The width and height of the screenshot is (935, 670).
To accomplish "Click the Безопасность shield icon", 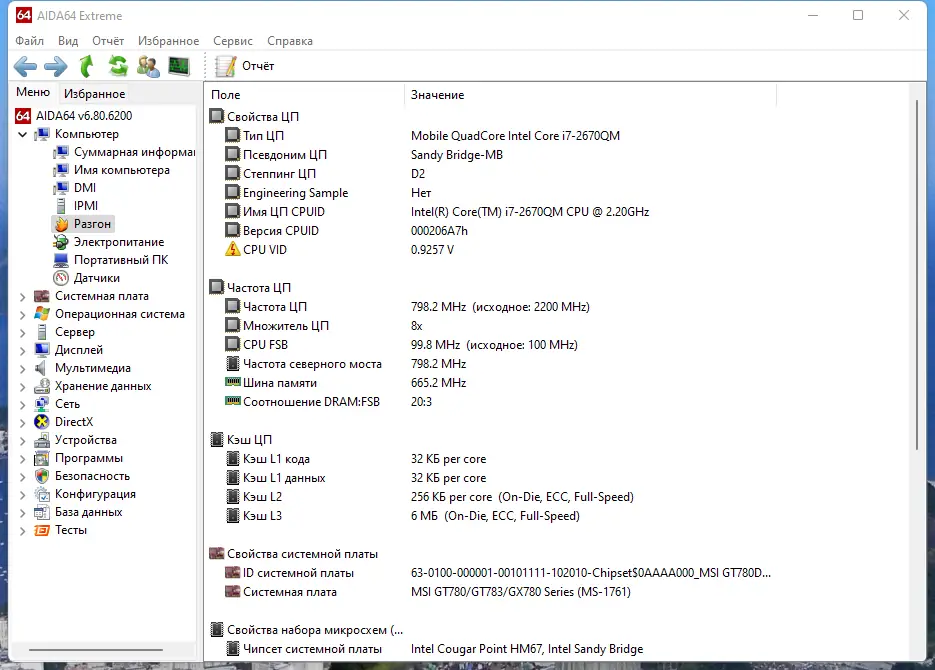I will [x=42, y=476].
